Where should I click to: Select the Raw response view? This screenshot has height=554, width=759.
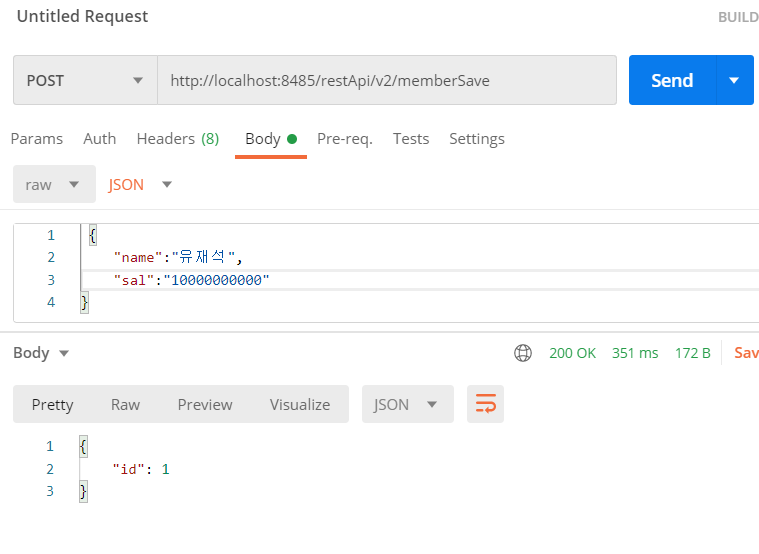(125, 404)
